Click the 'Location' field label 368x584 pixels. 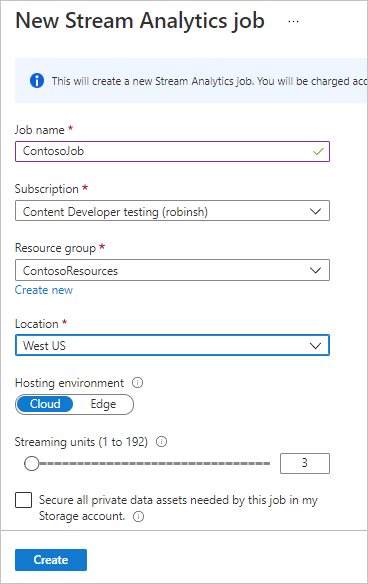[x=37, y=324]
